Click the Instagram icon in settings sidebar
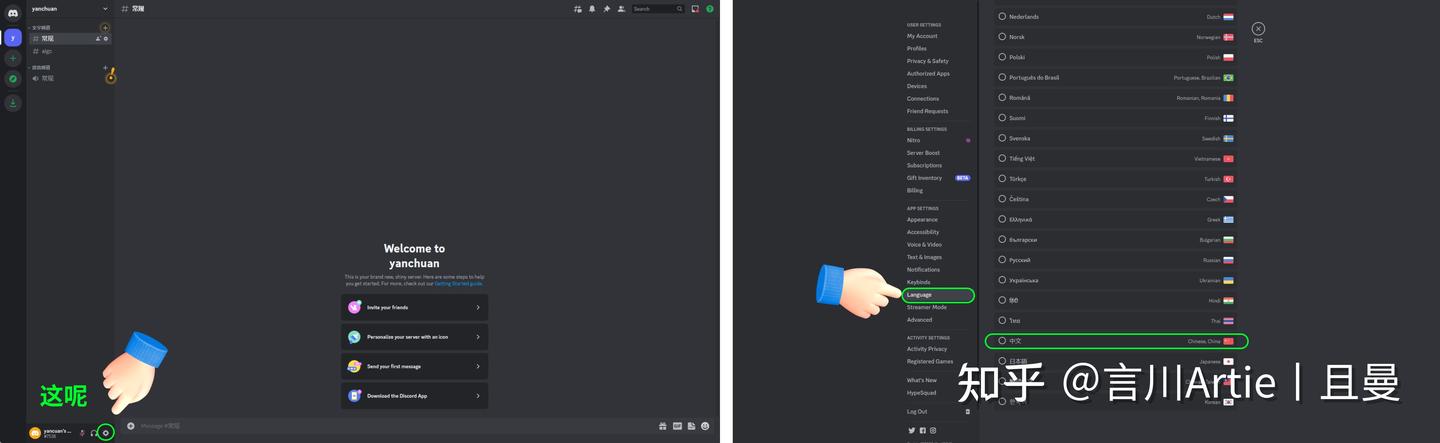1440x443 pixels. point(933,431)
